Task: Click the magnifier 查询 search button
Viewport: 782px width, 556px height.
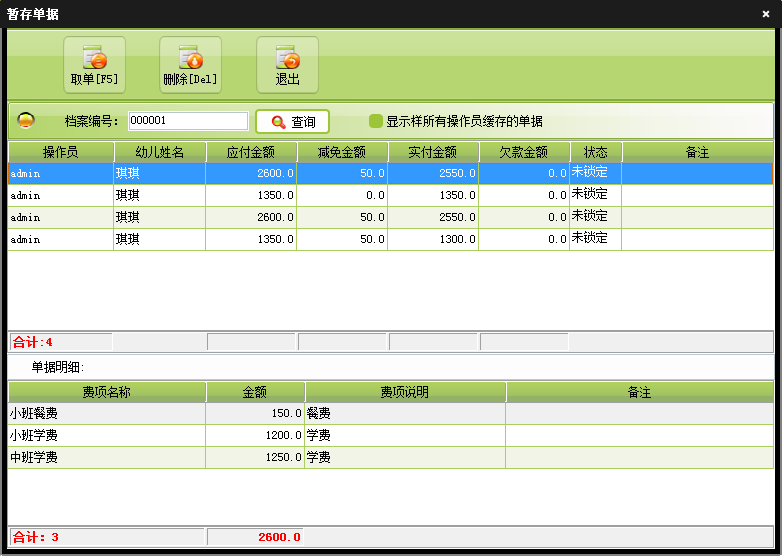Action: pos(293,122)
